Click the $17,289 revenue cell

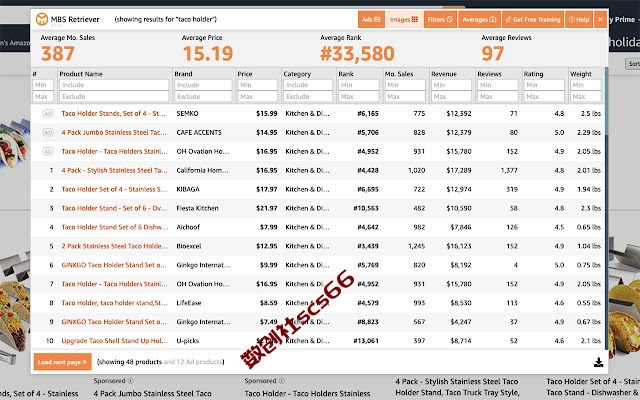click(x=458, y=170)
